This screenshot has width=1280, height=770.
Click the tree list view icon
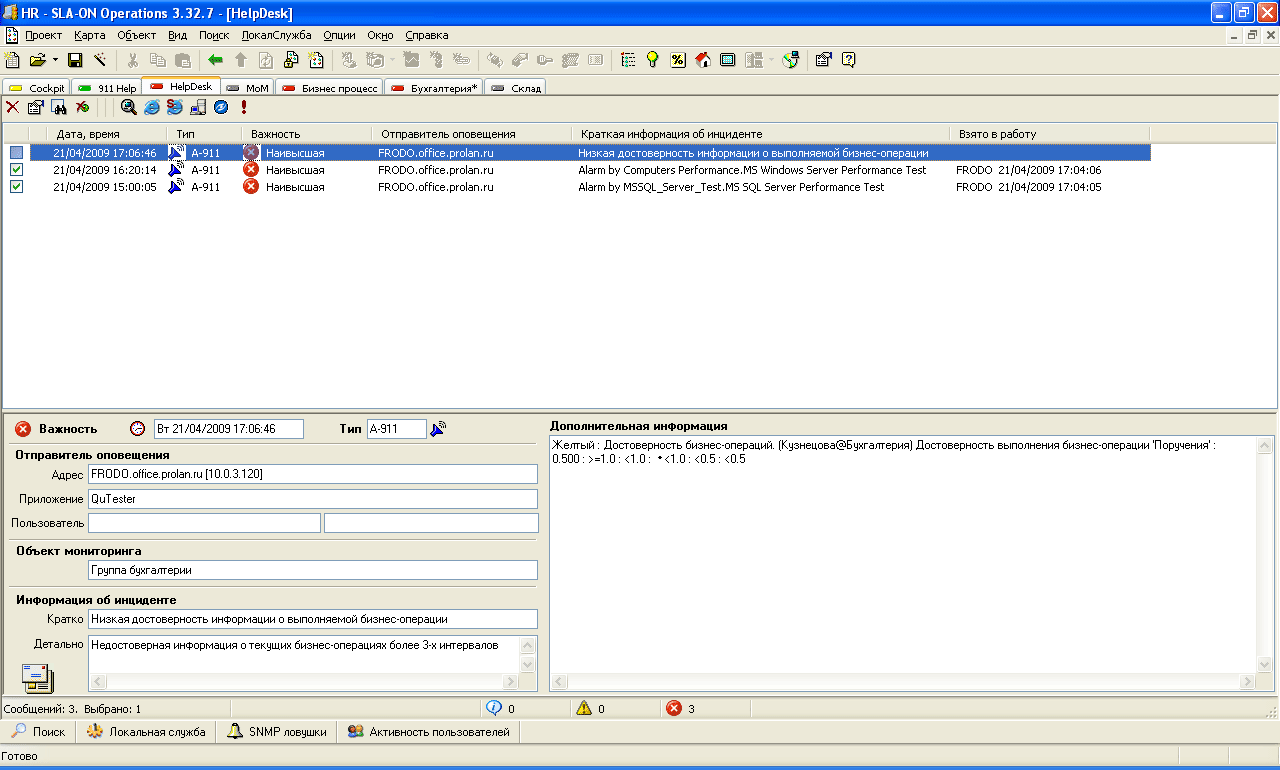628,60
